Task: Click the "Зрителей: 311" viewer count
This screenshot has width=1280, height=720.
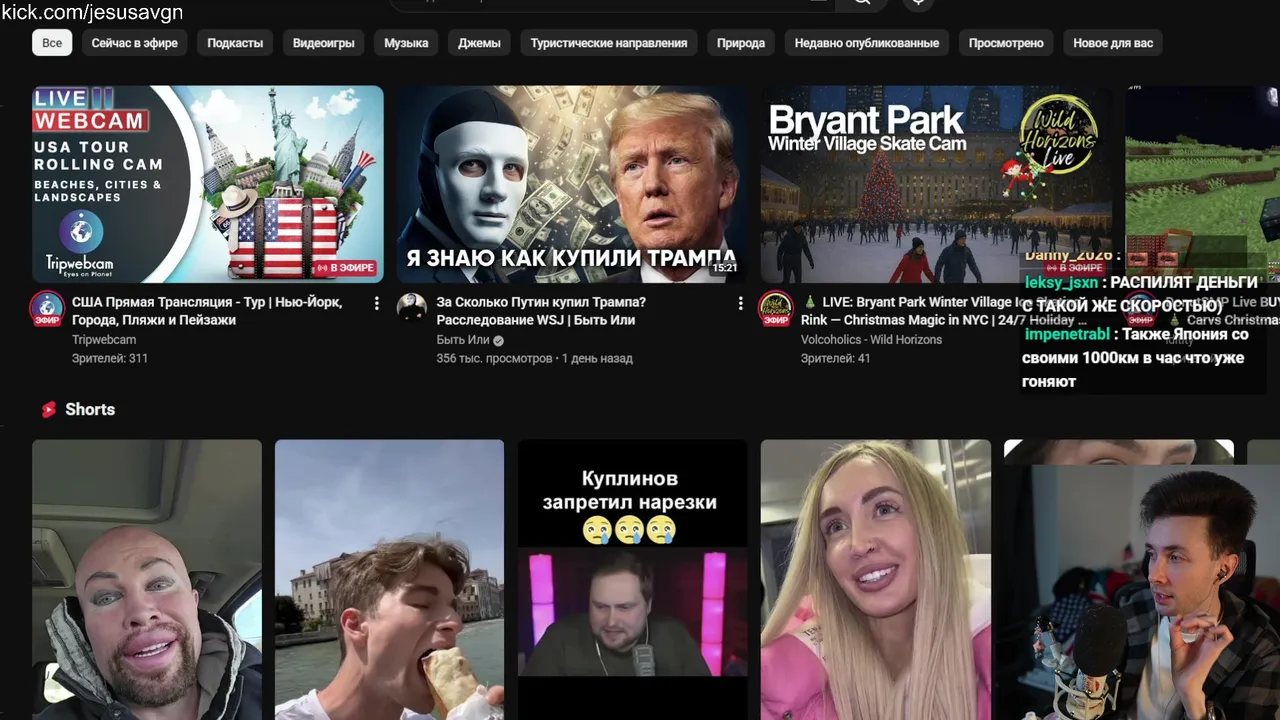Action: 110,358
